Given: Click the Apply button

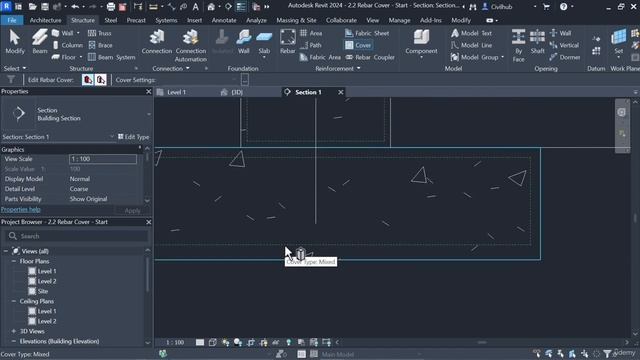Looking at the screenshot, I should pyautogui.click(x=132, y=211).
